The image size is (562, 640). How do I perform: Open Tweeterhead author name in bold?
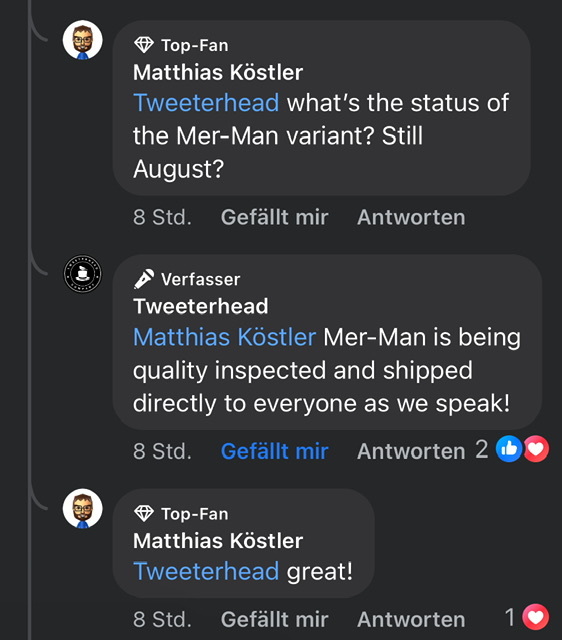[x=201, y=306]
